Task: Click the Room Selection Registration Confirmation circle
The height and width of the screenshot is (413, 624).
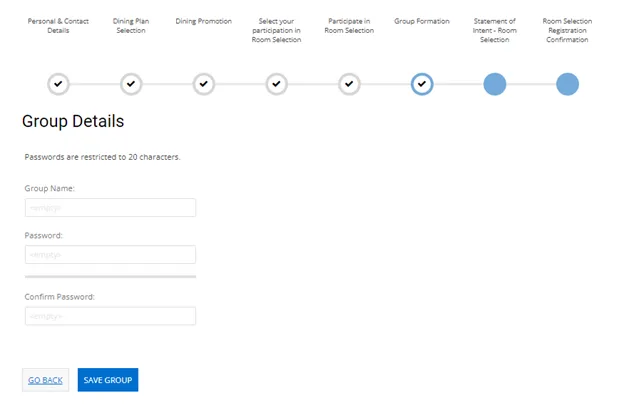Action: [567, 84]
